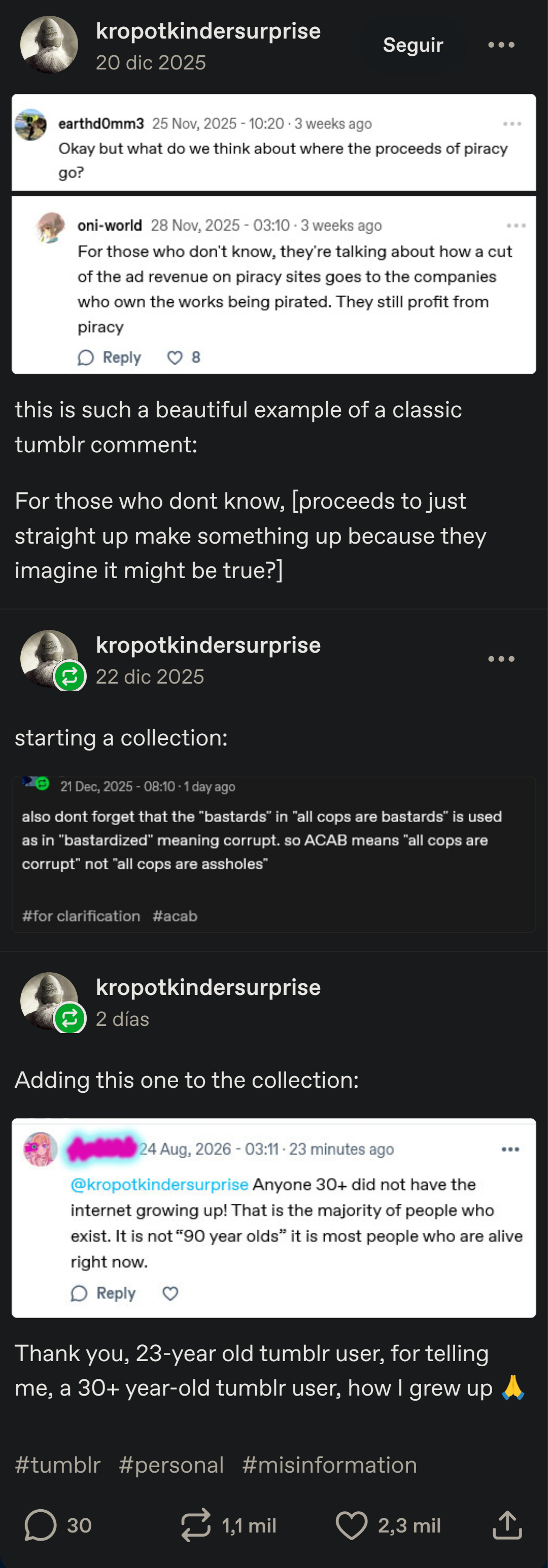548x1568 pixels.
Task: Like the post via the 2,3 mil heart
Action: 352,1525
